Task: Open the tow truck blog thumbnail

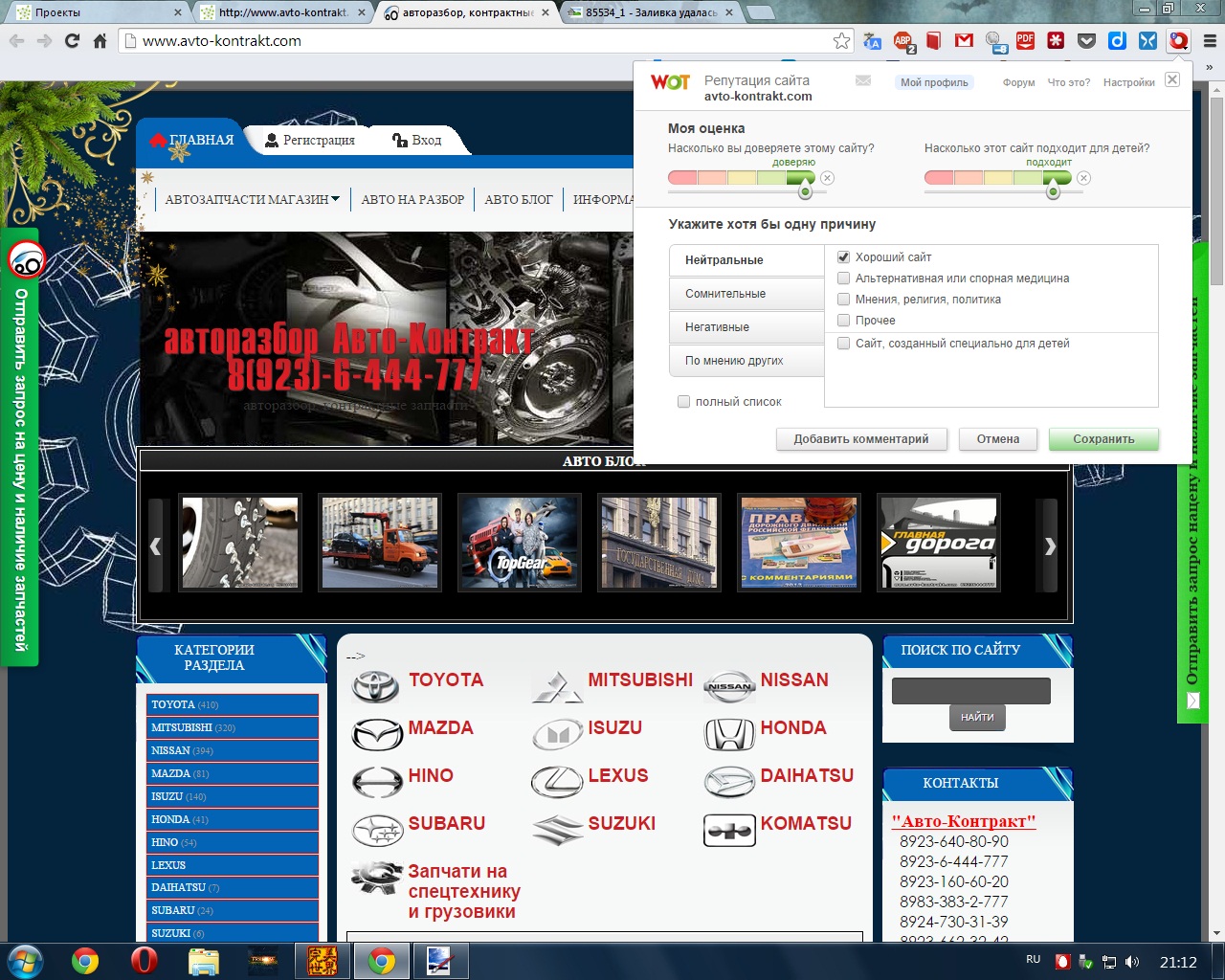Action: point(380,543)
